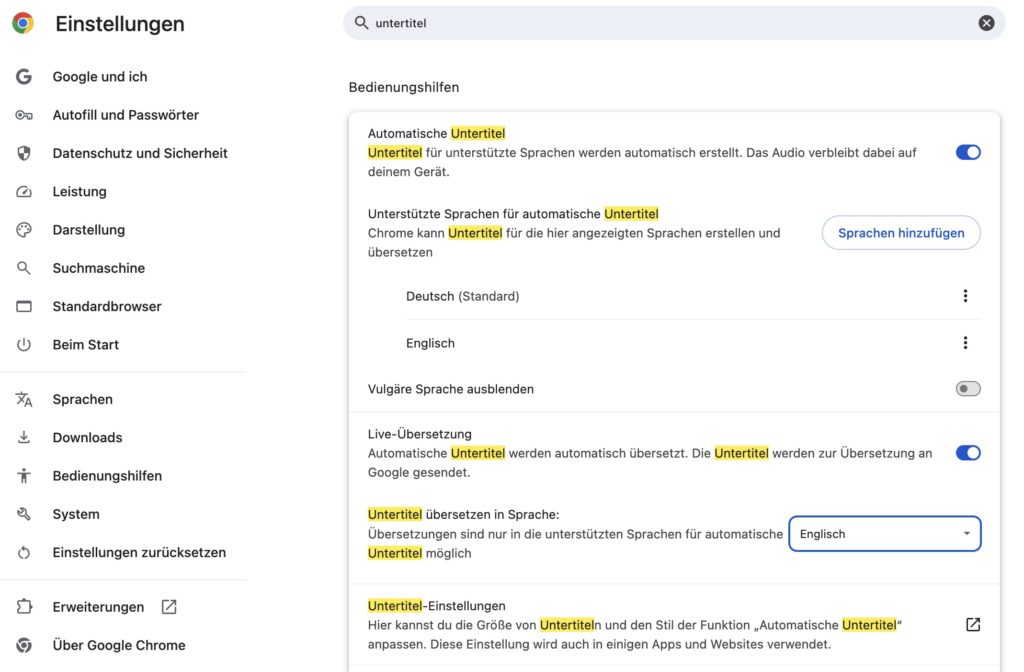The image size is (1024, 672).
Task: Open three-dot menu for Deutsch (Standard)
Action: click(965, 296)
